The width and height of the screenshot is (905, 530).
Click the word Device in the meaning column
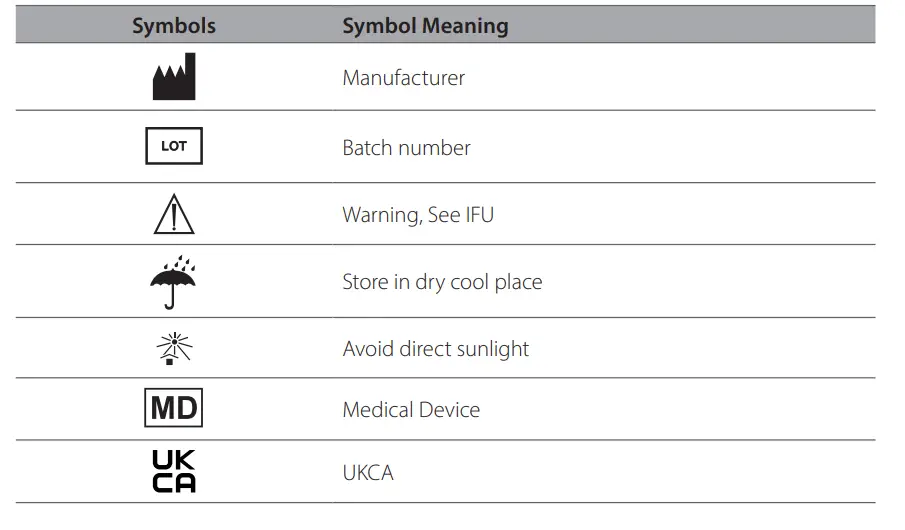pos(452,410)
